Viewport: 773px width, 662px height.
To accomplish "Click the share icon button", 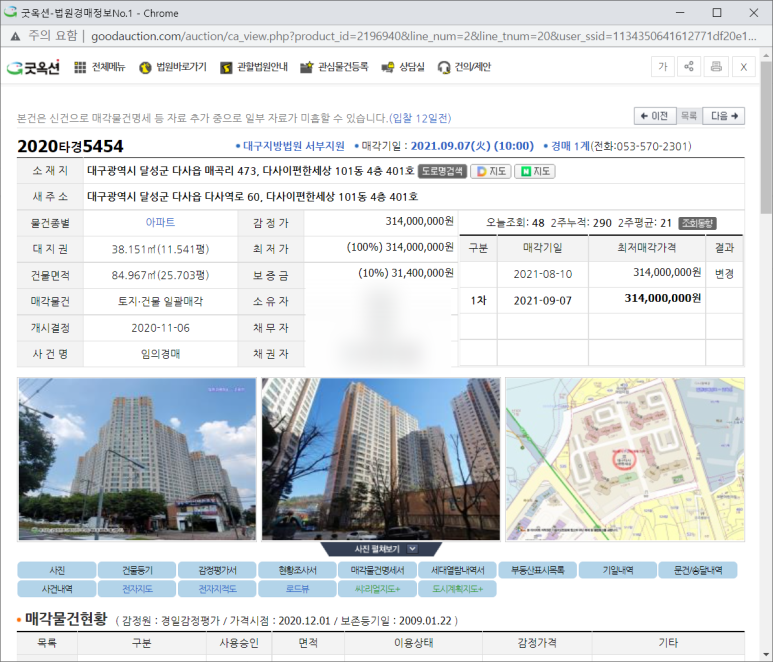I will tap(689, 67).
